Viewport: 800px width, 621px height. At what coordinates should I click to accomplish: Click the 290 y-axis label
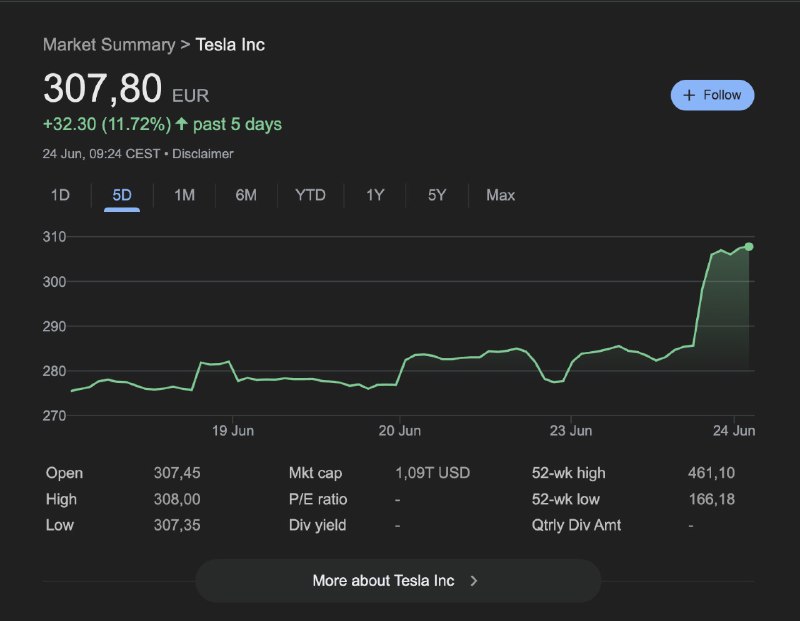point(54,327)
